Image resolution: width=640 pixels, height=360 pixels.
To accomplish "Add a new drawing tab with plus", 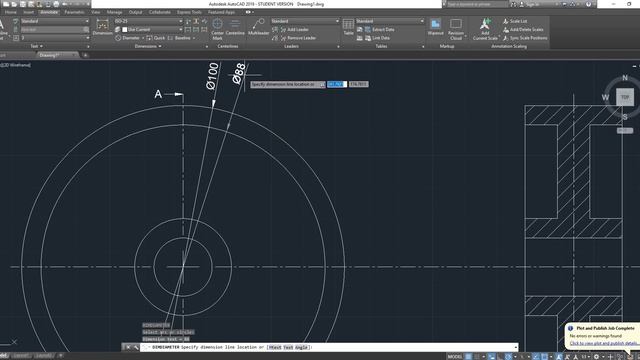I will click(85, 55).
